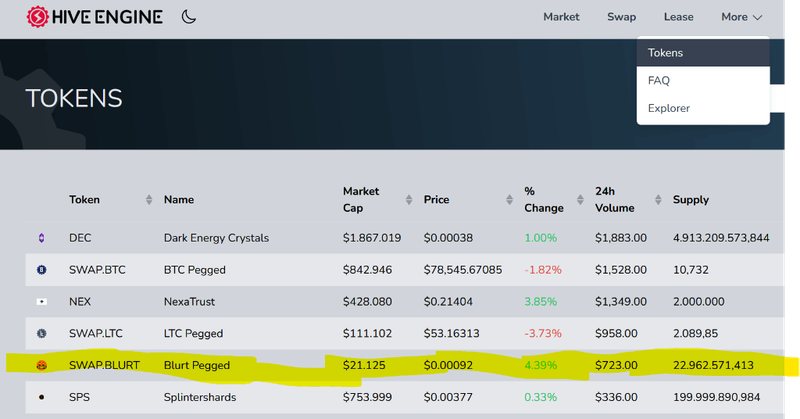Select Dark Energy Crystals name
This screenshot has height=419, width=800.
216,238
